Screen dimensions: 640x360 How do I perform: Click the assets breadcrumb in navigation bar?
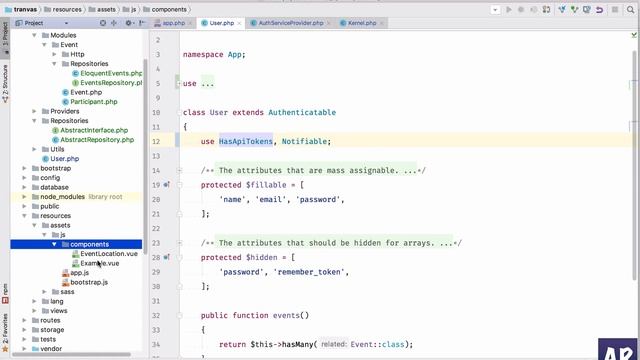(102, 9)
